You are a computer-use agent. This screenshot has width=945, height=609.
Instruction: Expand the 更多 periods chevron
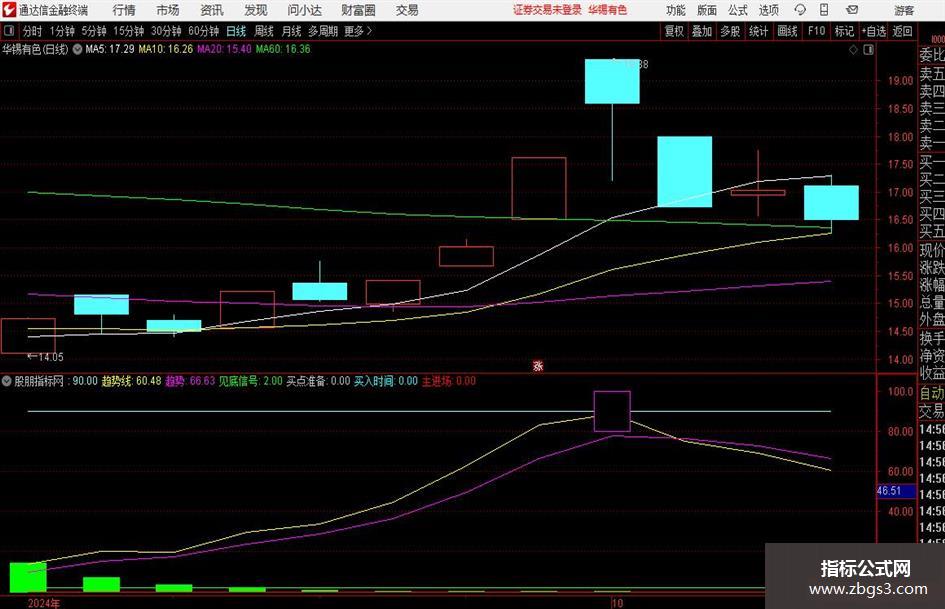coord(369,31)
